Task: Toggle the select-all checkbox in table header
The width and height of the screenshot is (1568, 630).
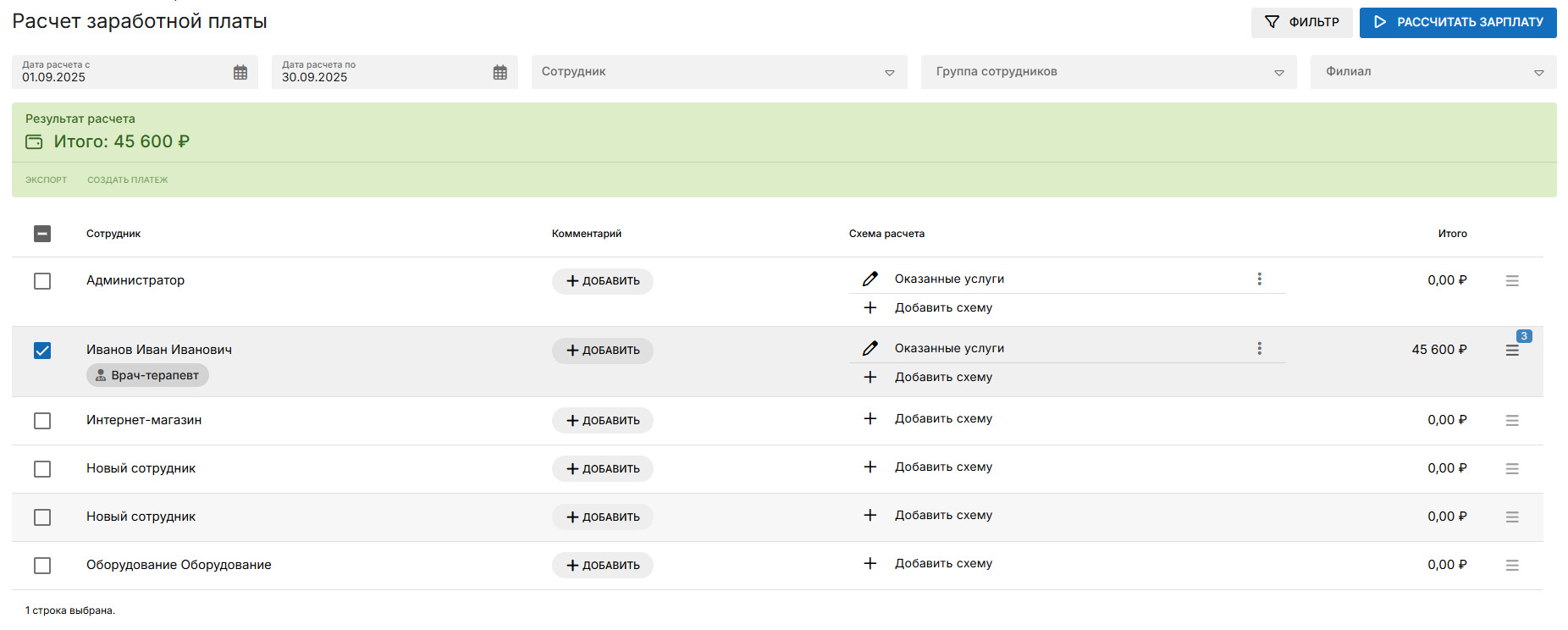Action: click(42, 234)
